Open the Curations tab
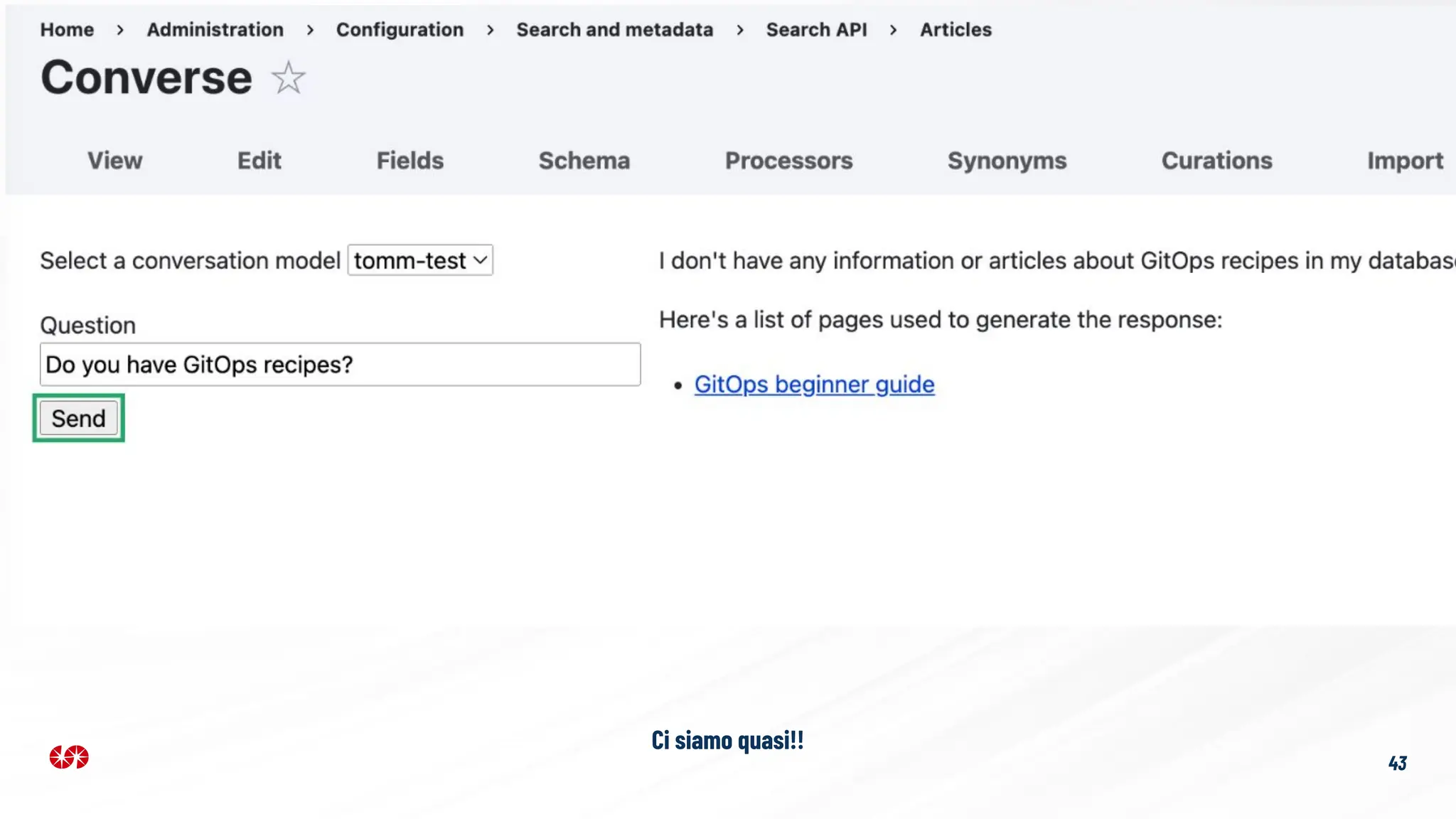The width and height of the screenshot is (1456, 819). [x=1216, y=161]
